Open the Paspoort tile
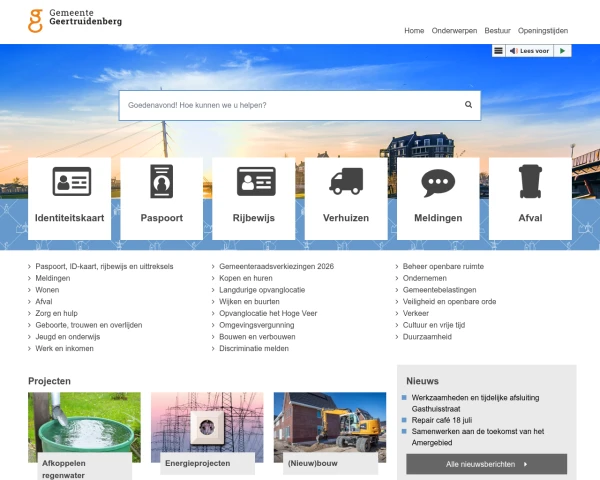Screen dimensions: 600x480 161,199
